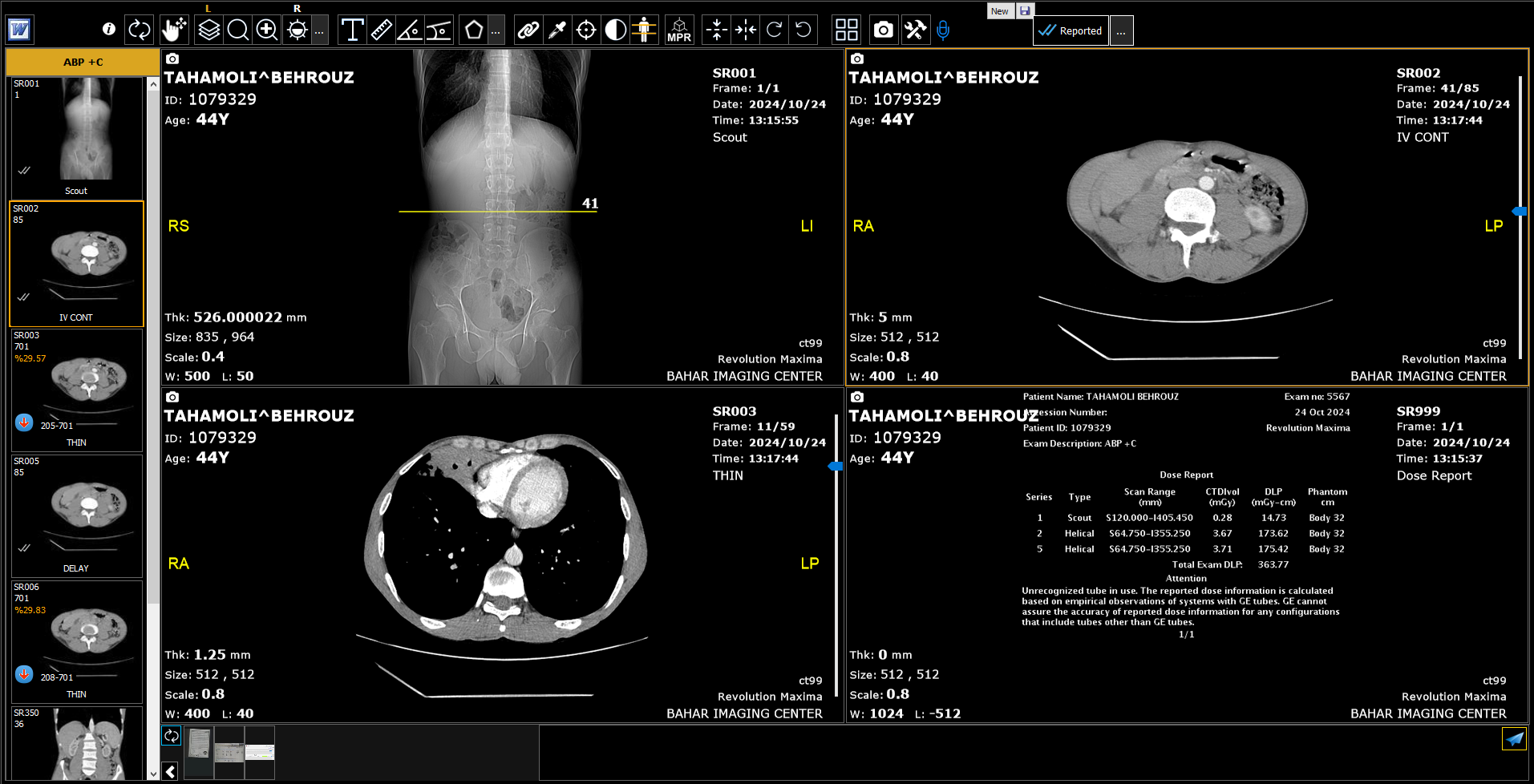Screen dimensions: 1534x784
Task: Select the SR006 THIN series thumbnail
Action: [76, 641]
